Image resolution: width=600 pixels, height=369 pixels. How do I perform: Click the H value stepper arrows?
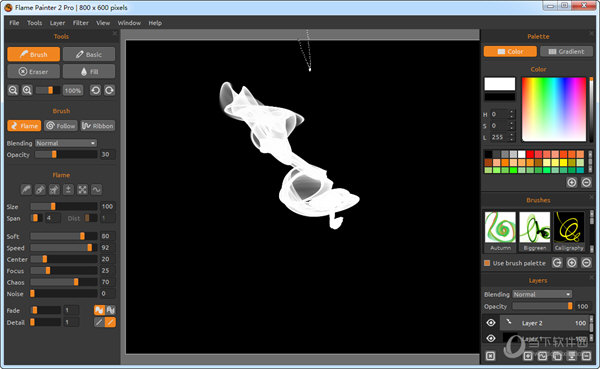(512, 114)
